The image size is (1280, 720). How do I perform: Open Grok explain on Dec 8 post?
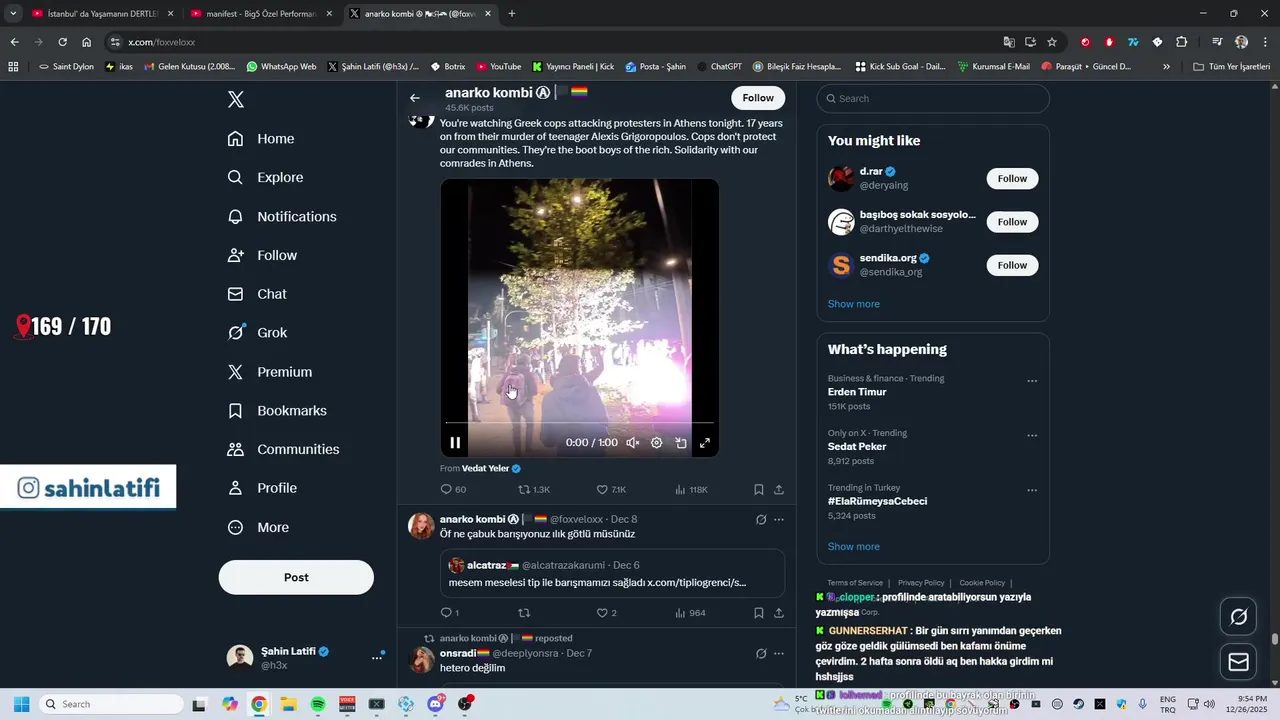pyautogui.click(x=761, y=520)
